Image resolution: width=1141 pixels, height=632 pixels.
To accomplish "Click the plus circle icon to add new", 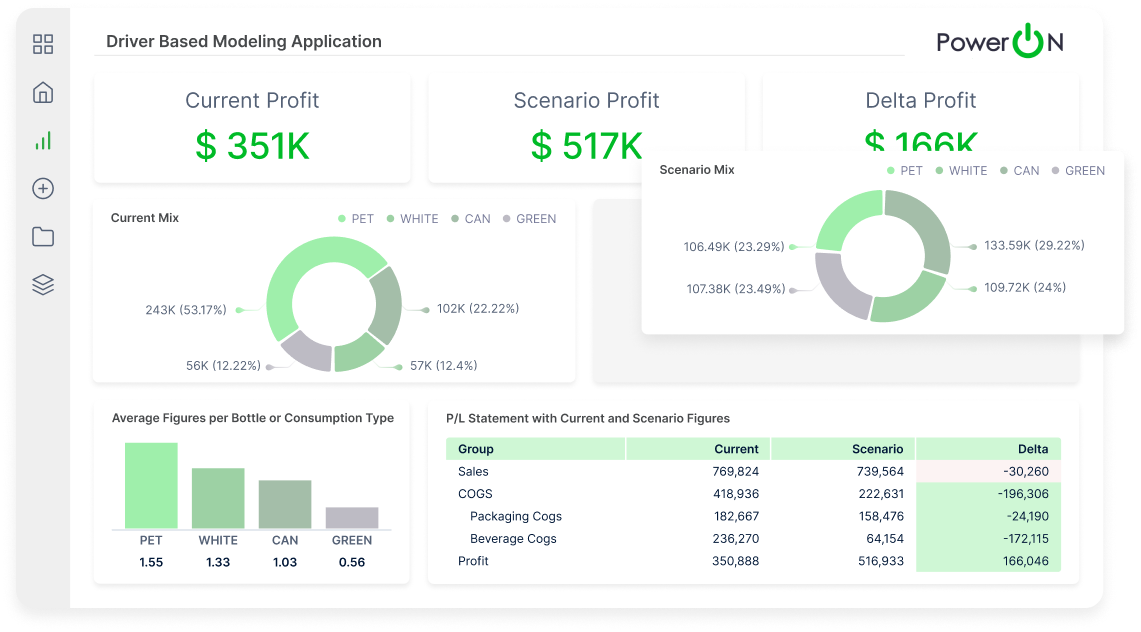I will (x=42, y=188).
